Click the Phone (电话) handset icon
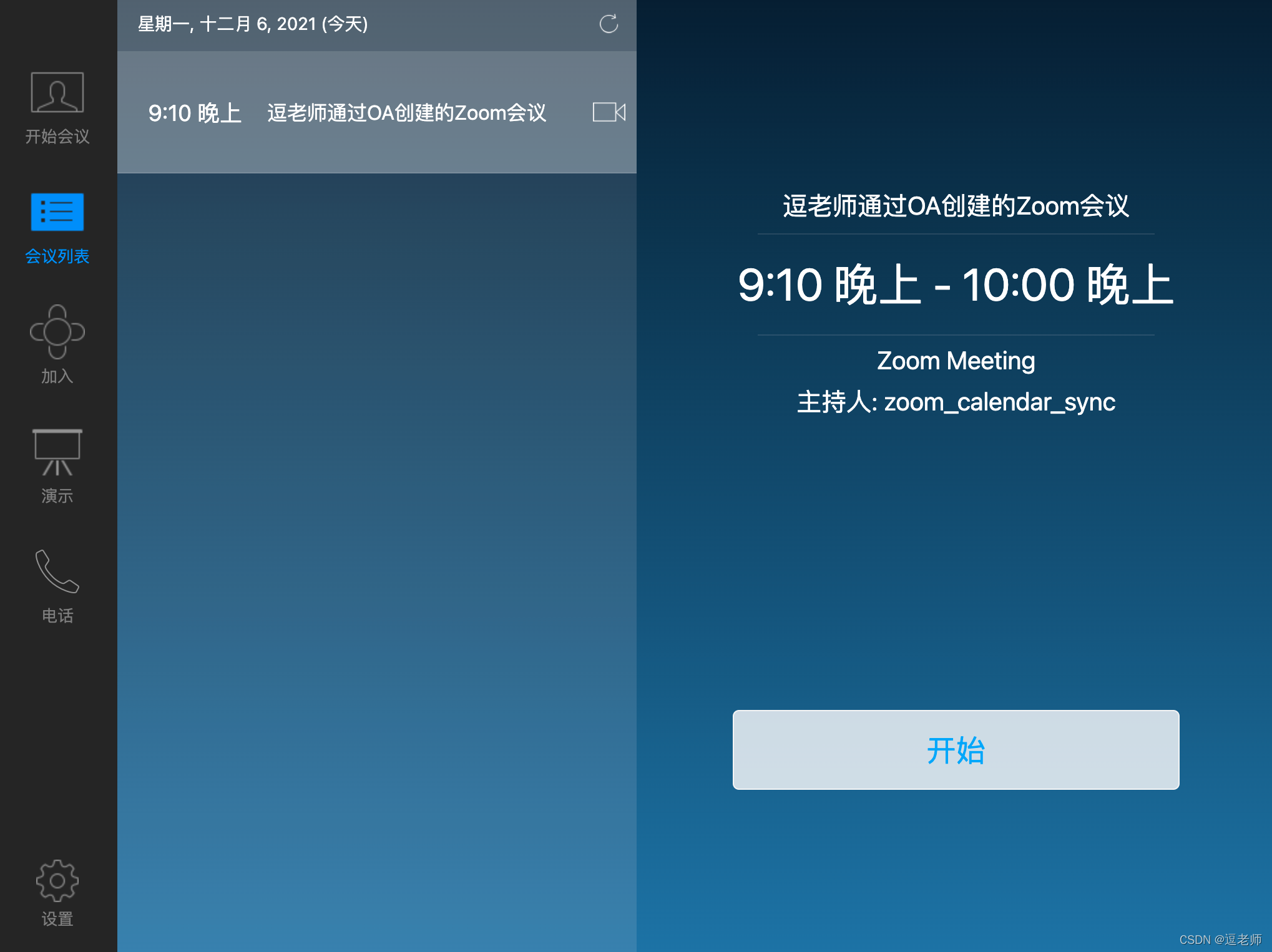This screenshot has height=952, width=1272. [57, 571]
